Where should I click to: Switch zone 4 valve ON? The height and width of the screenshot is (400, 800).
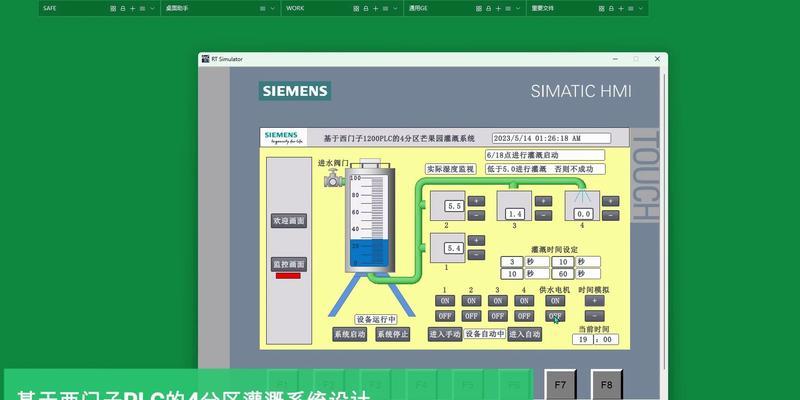pos(524,301)
